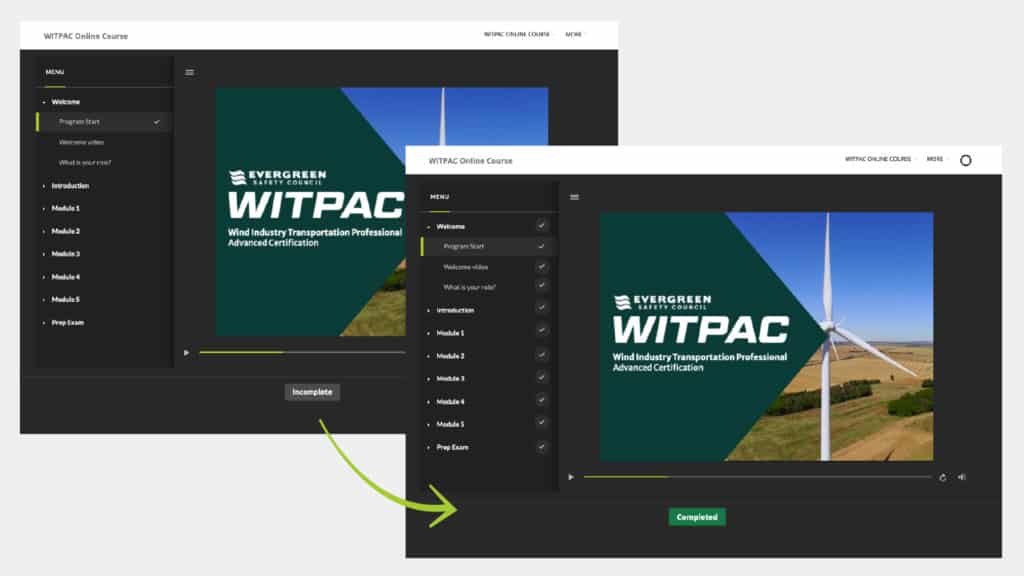Click What is your role checkmark, front window
The height and width of the screenshot is (576, 1024).
[541, 285]
